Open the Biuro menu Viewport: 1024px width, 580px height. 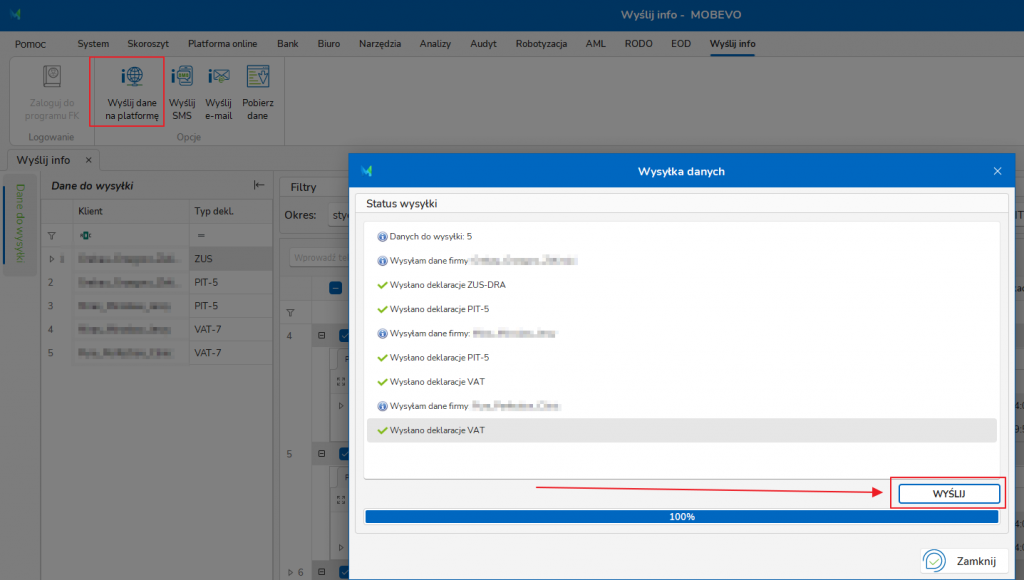tap(328, 44)
